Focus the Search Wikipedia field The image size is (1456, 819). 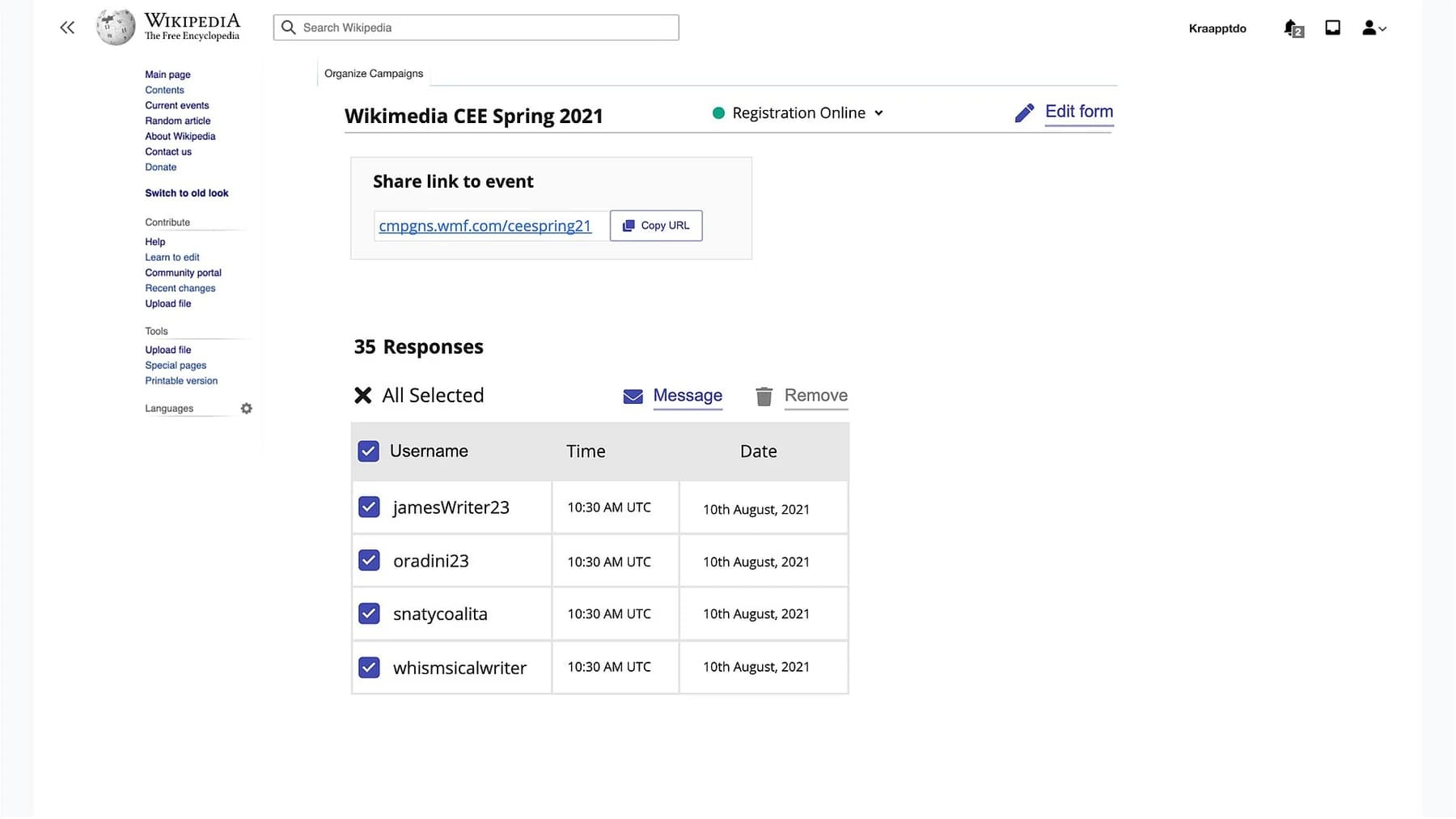click(476, 28)
